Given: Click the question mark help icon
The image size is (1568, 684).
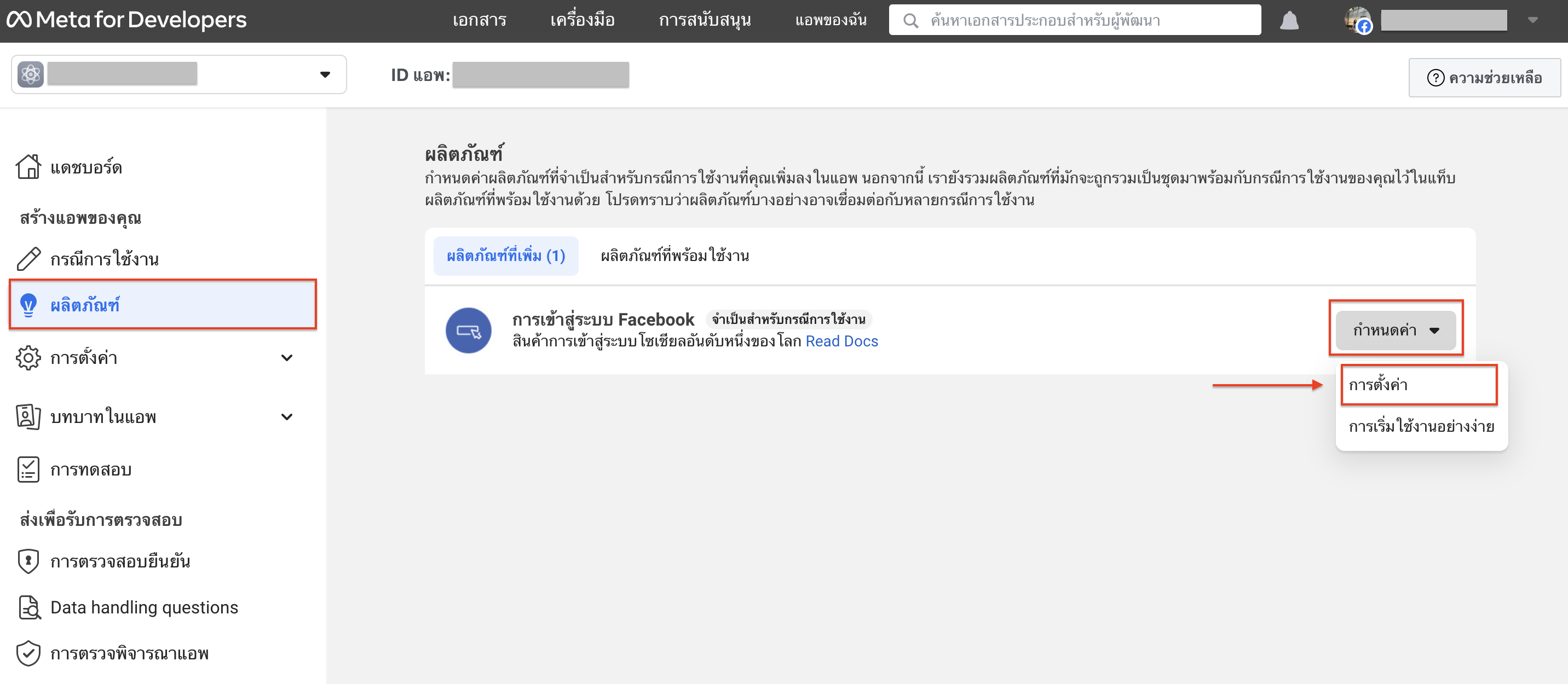Looking at the screenshot, I should [1436, 78].
